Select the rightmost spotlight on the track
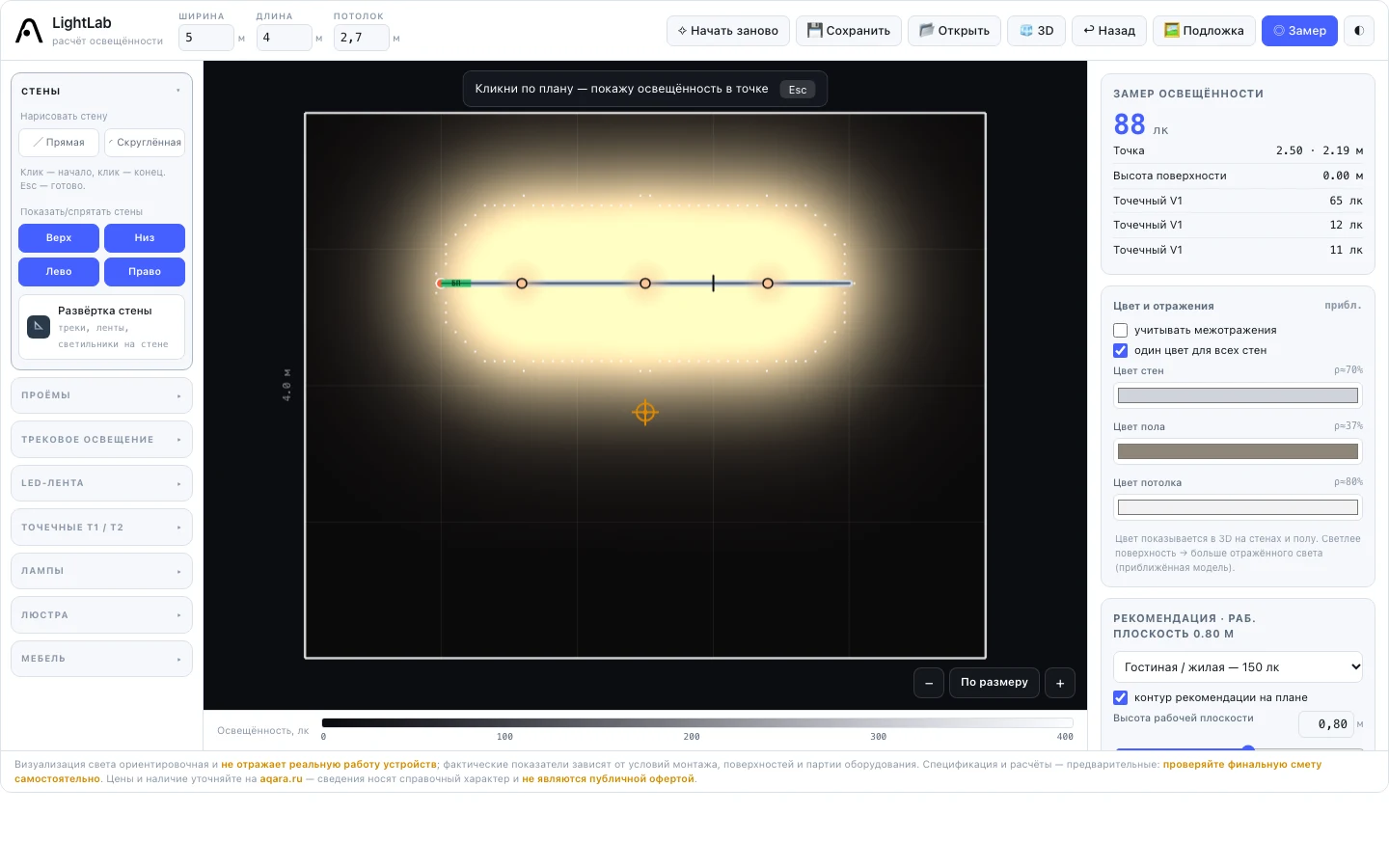The image size is (1389, 868). point(768,284)
